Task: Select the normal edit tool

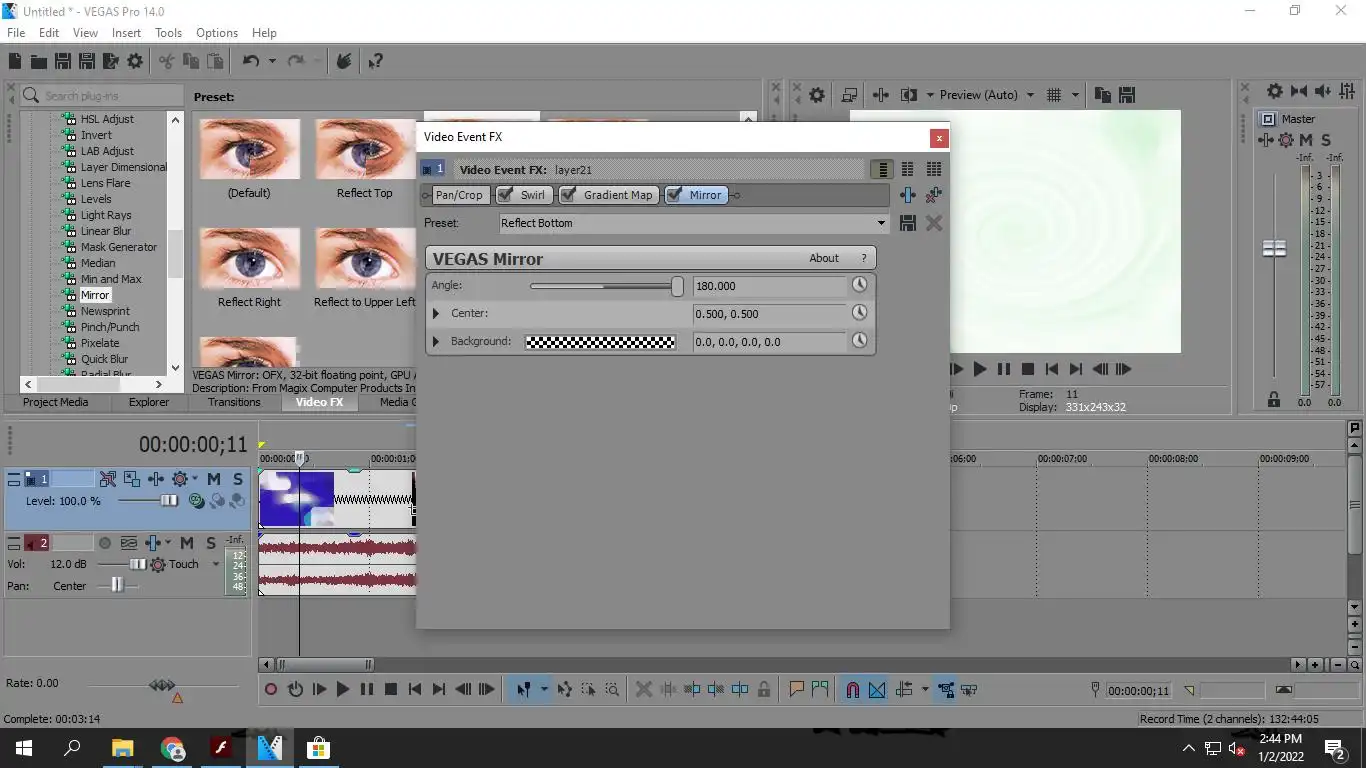Action: point(523,689)
